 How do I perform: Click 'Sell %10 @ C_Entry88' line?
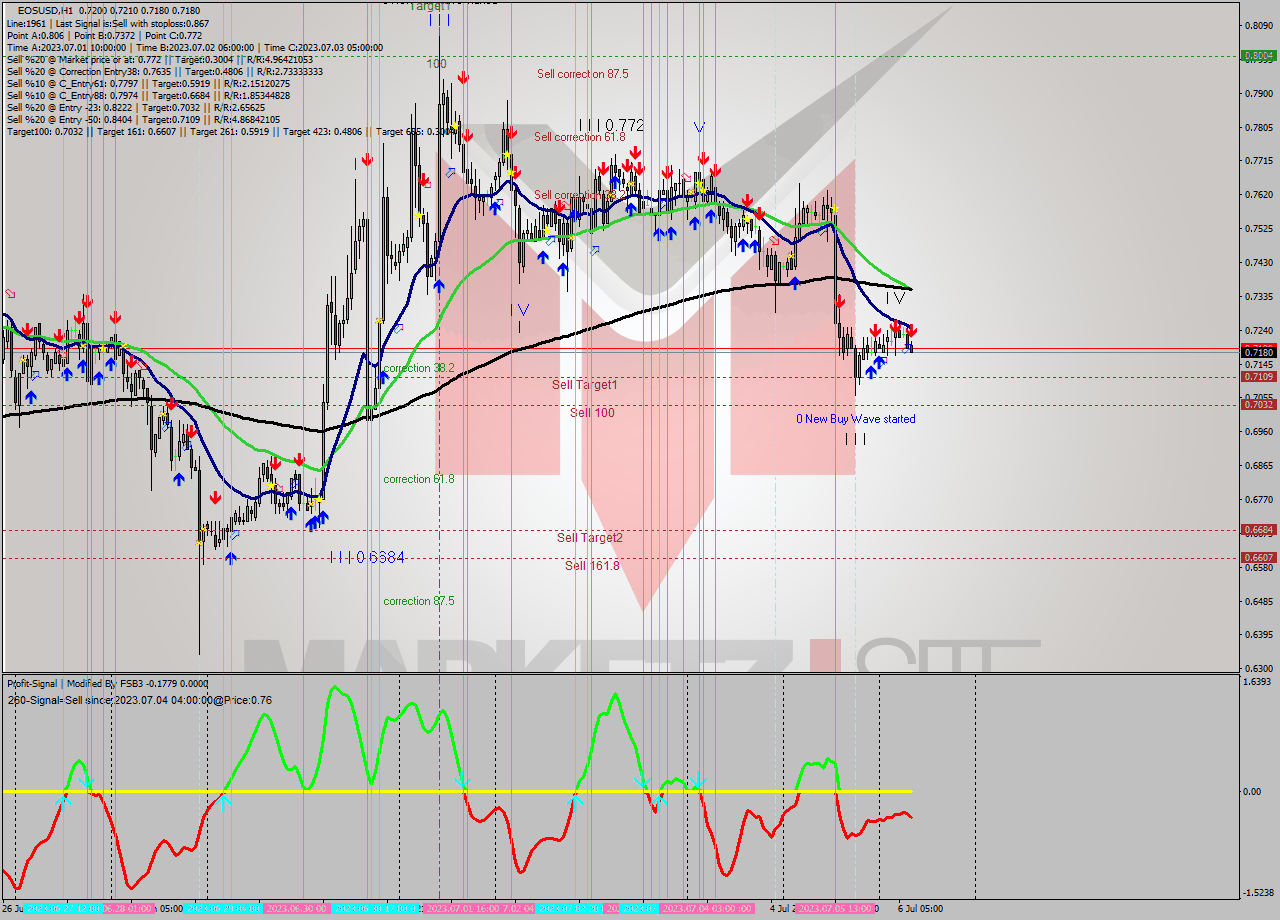148,95
